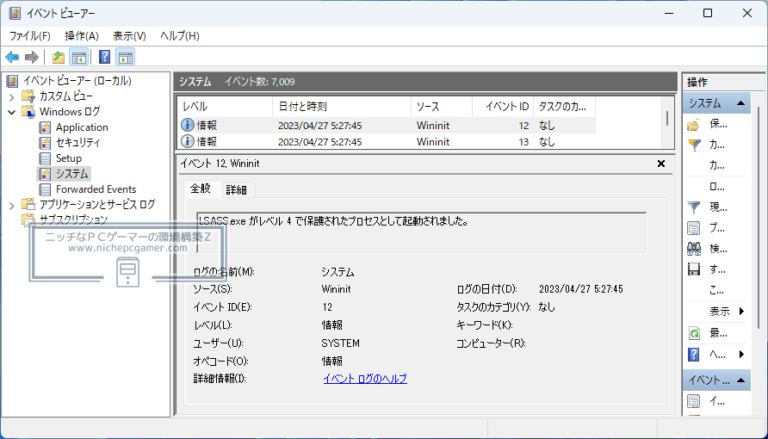Screen dimensions: 768x439
Task: Click the blue Help icon in the toolbar
Action: pyautogui.click(x=104, y=57)
